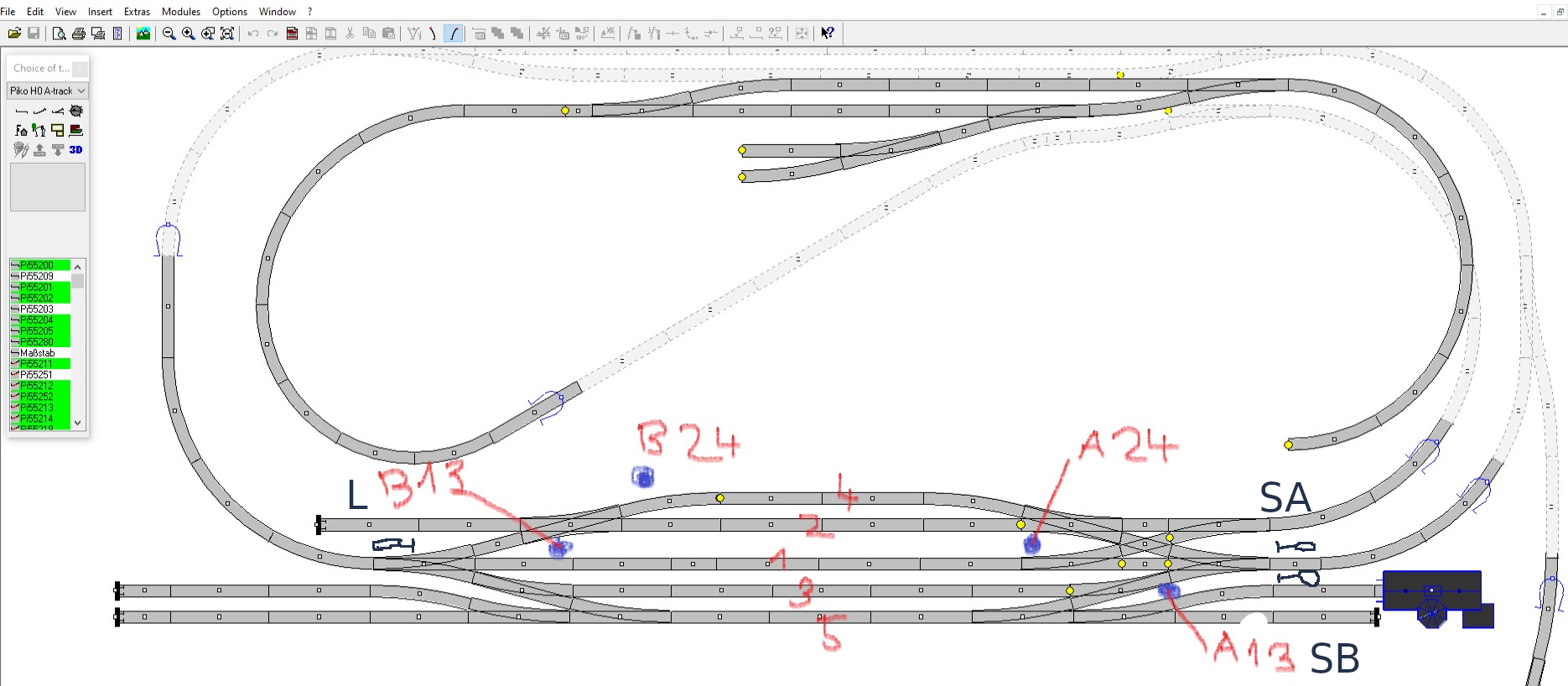Click the red parts list document icon

292,34
